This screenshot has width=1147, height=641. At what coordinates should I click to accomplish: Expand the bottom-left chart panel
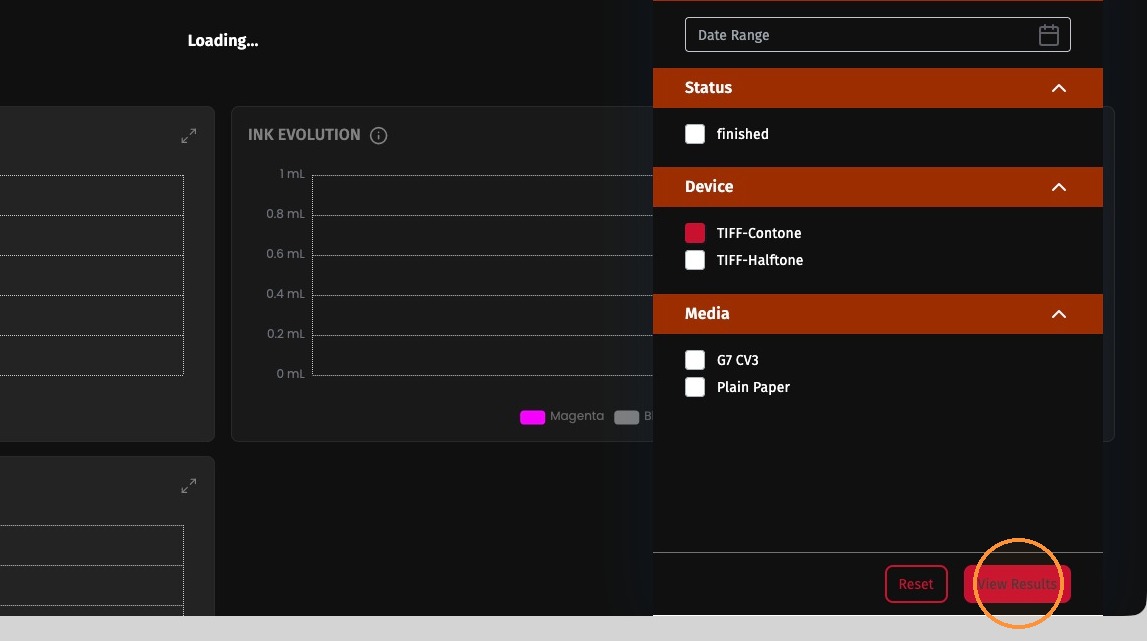[189, 486]
